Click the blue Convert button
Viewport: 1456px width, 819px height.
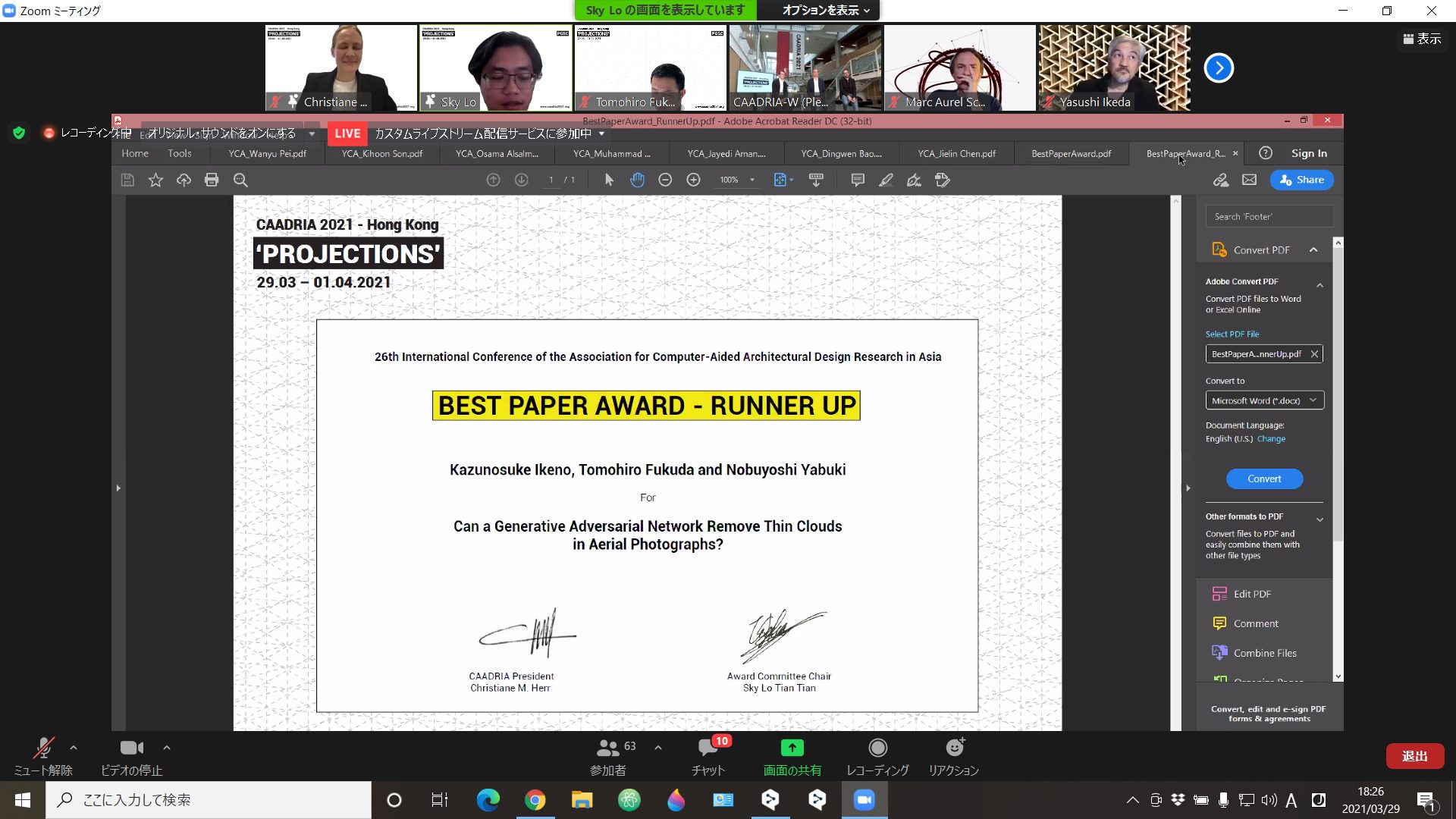(1264, 479)
